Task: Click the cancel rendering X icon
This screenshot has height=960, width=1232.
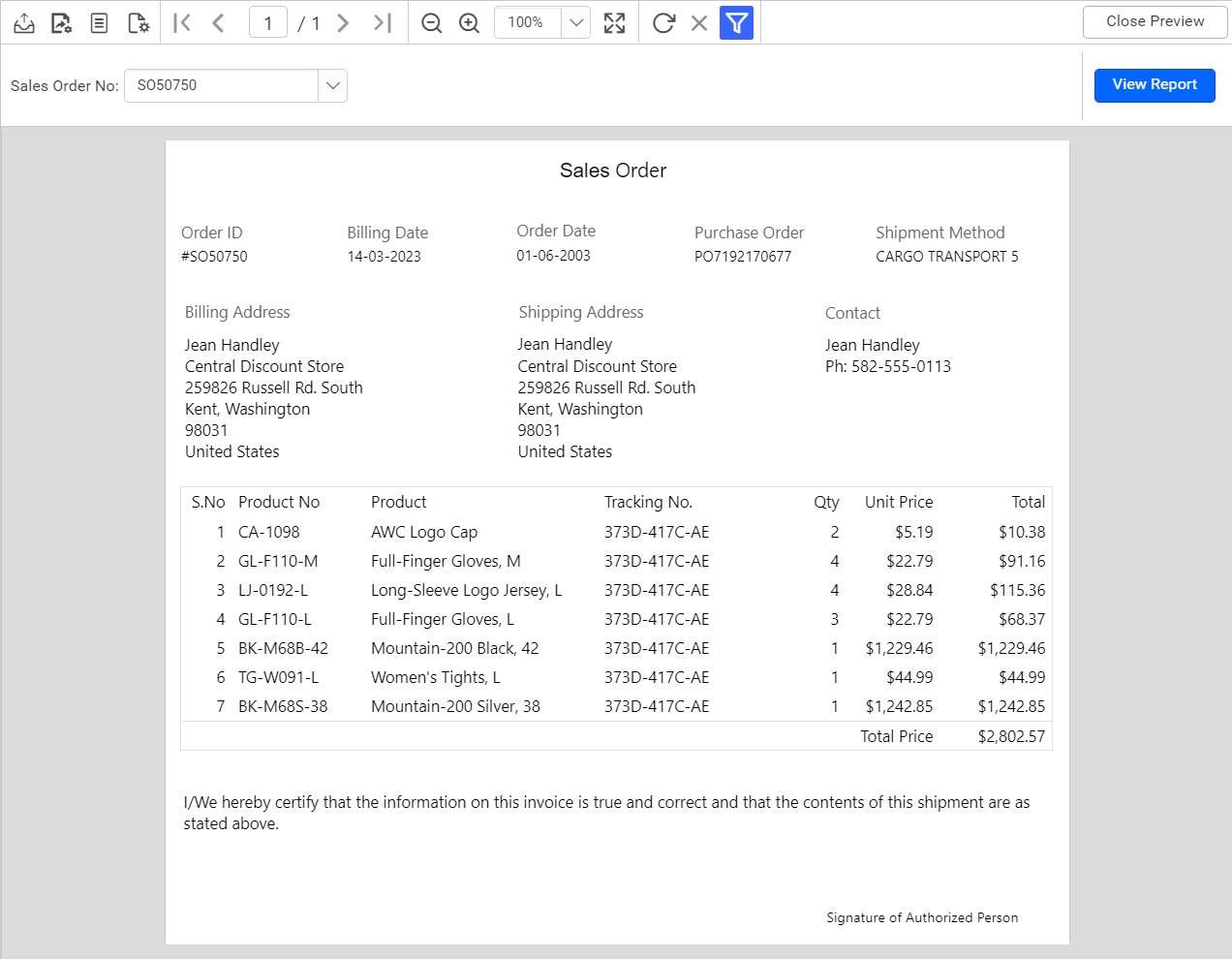Action: click(699, 22)
